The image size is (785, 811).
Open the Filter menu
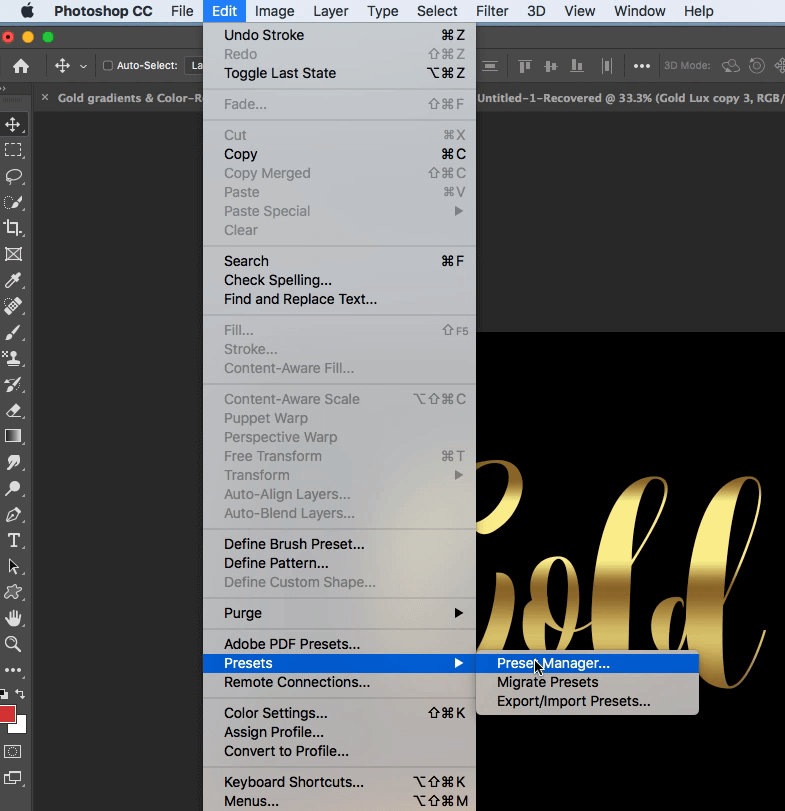492,11
